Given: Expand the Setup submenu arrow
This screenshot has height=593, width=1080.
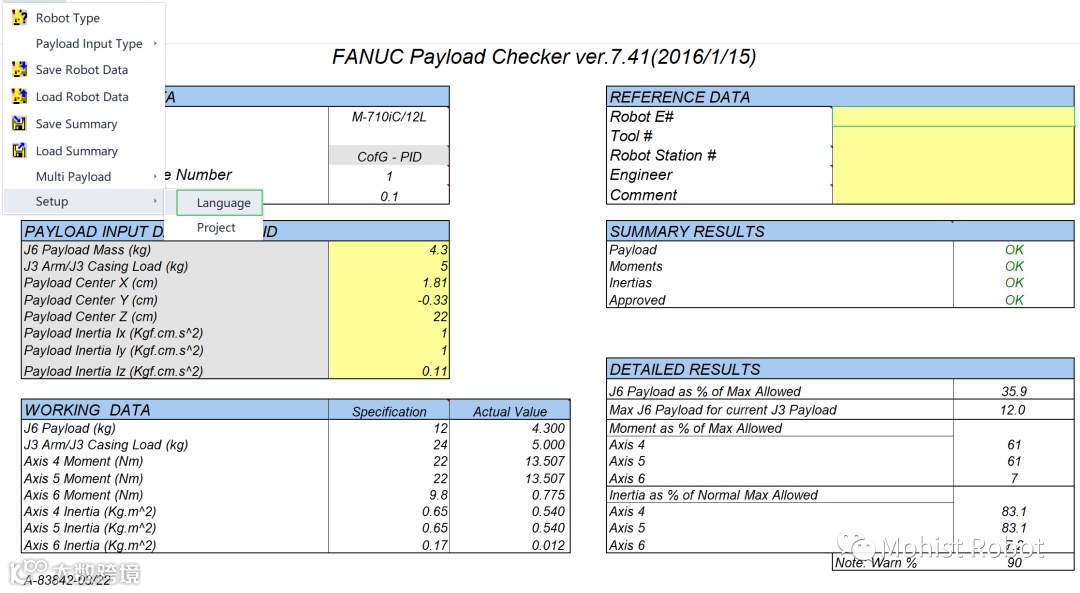Looking at the screenshot, I should (155, 201).
